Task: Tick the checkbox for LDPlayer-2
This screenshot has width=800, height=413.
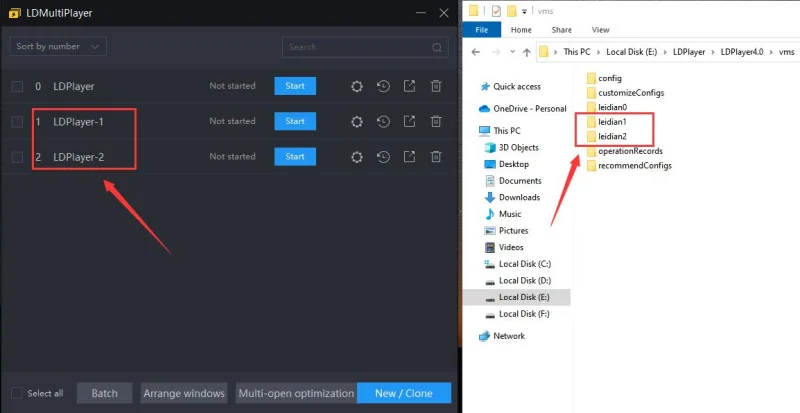Action: pos(17,157)
